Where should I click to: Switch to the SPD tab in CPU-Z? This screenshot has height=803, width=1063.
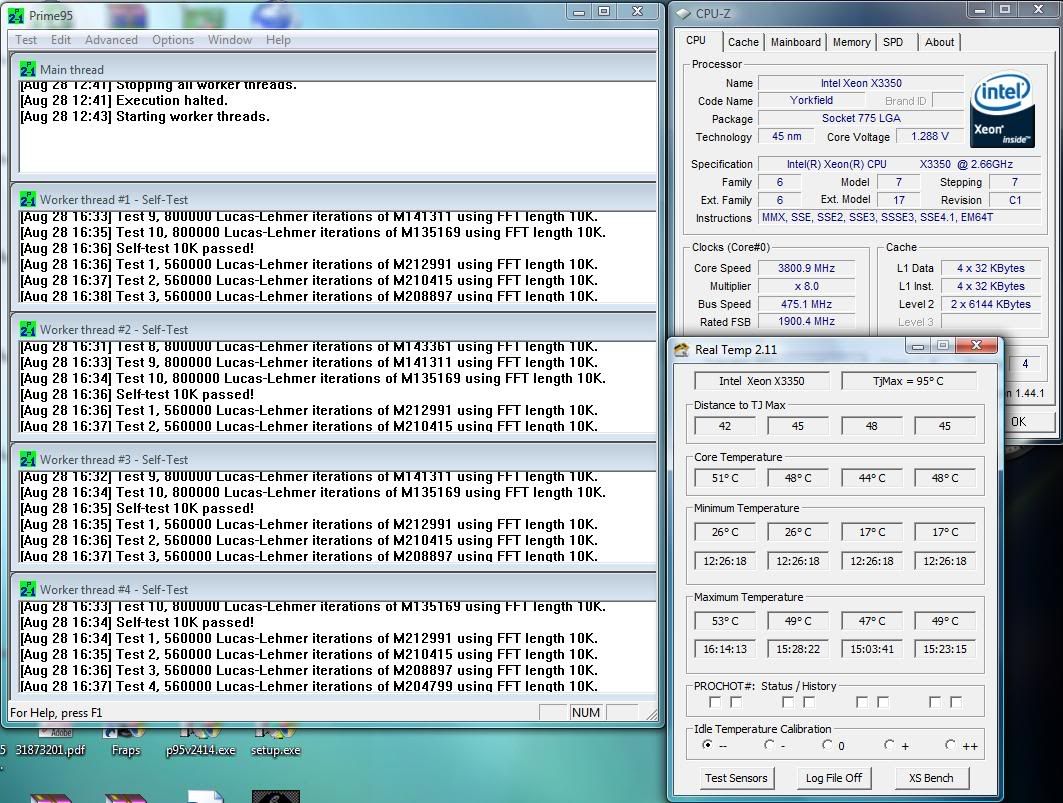[893, 42]
